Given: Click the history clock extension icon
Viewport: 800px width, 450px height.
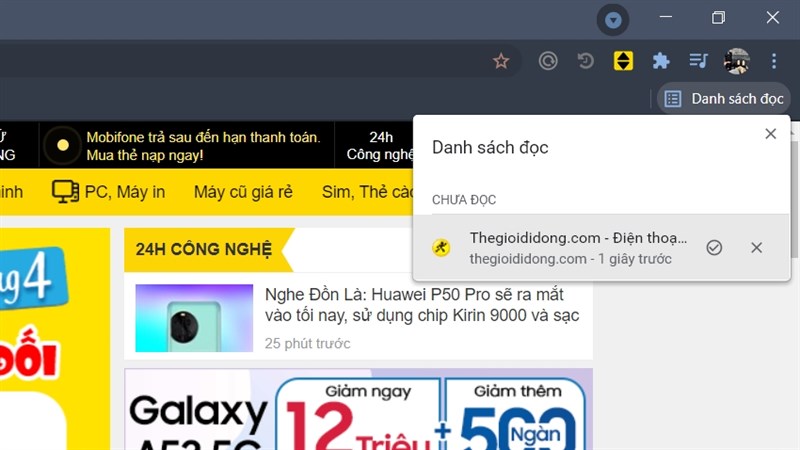Looking at the screenshot, I should (x=586, y=61).
